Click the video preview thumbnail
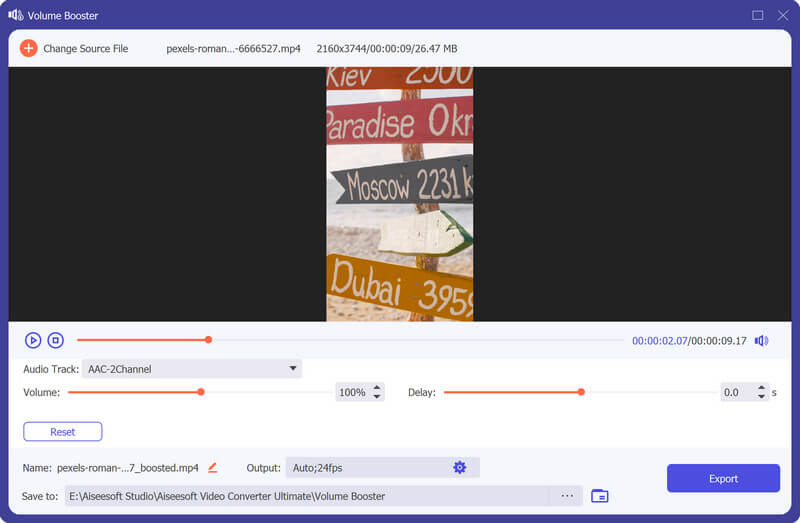 pos(400,194)
